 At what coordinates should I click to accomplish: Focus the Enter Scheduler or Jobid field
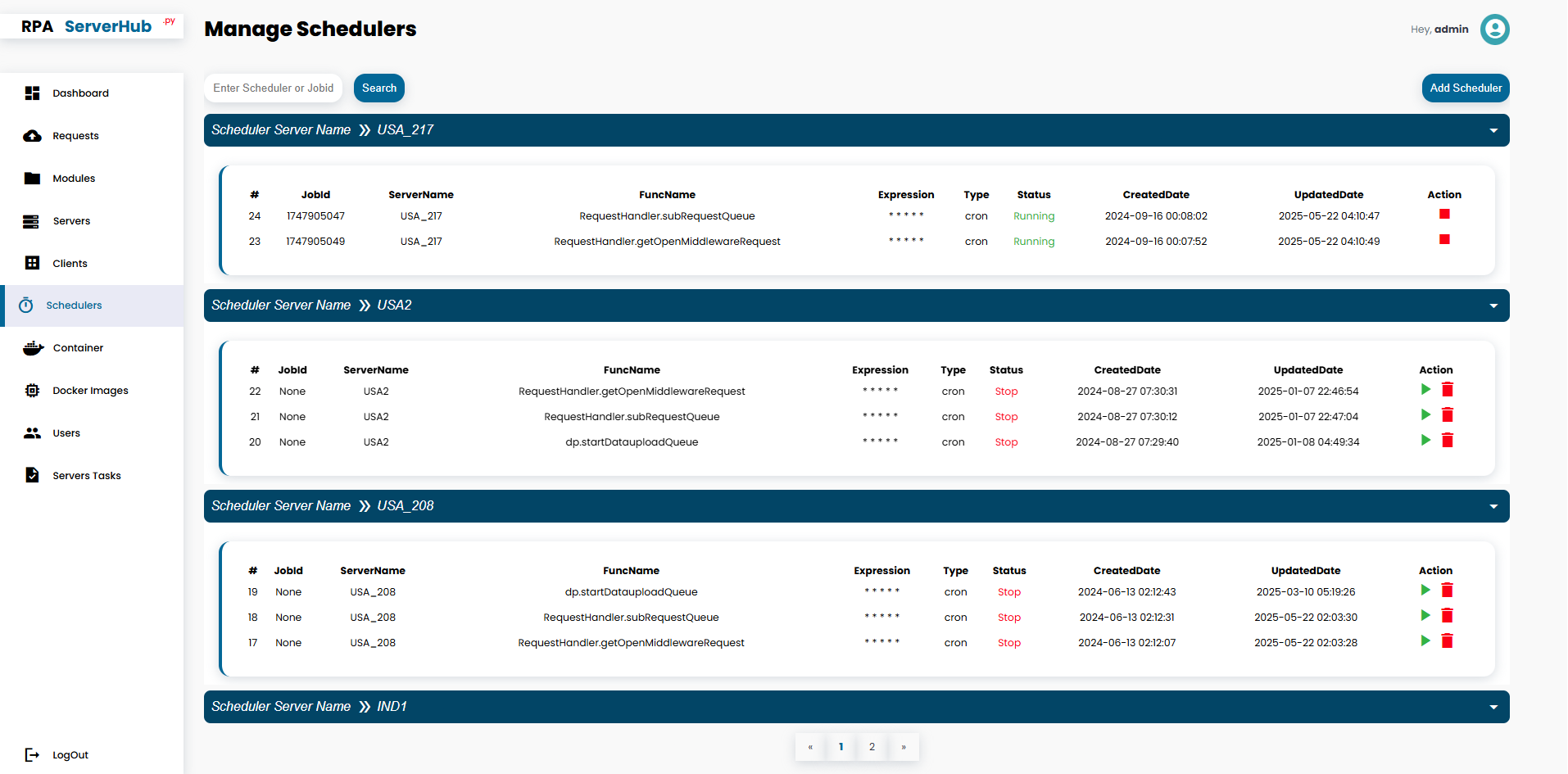coord(274,88)
